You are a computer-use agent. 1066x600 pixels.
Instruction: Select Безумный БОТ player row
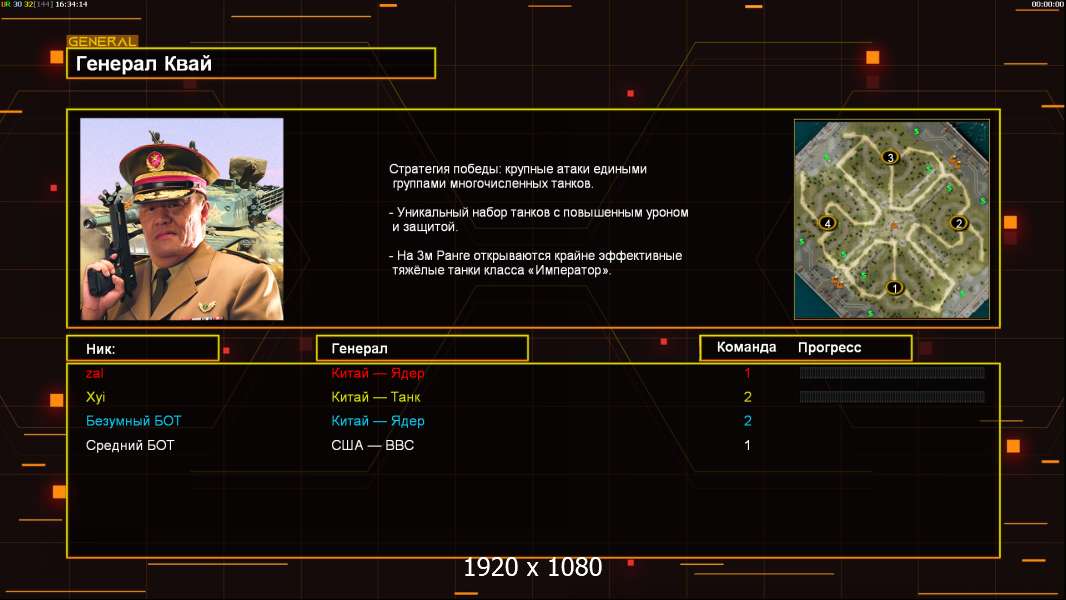[x=533, y=421]
